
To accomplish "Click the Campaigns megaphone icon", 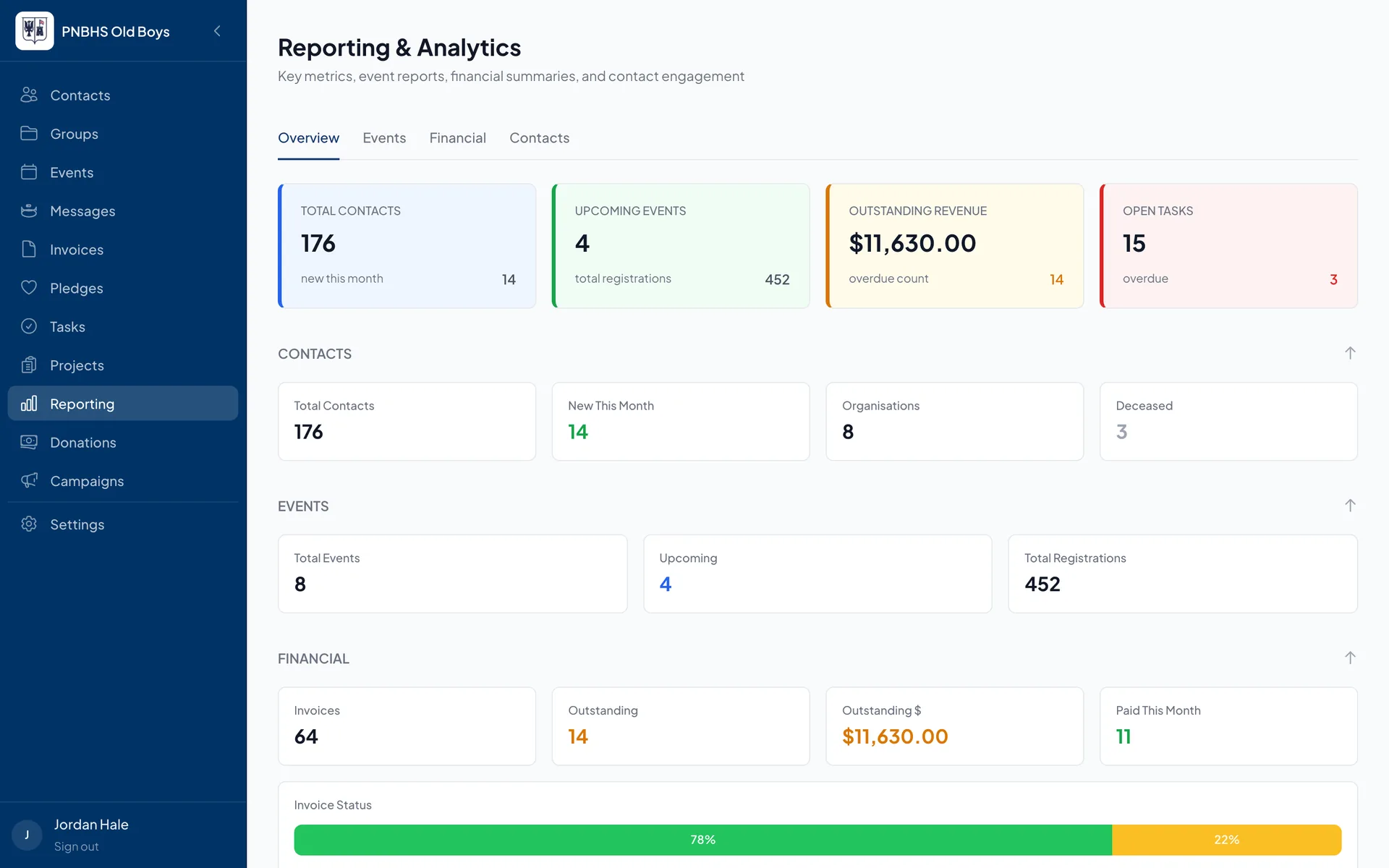I will (x=29, y=480).
